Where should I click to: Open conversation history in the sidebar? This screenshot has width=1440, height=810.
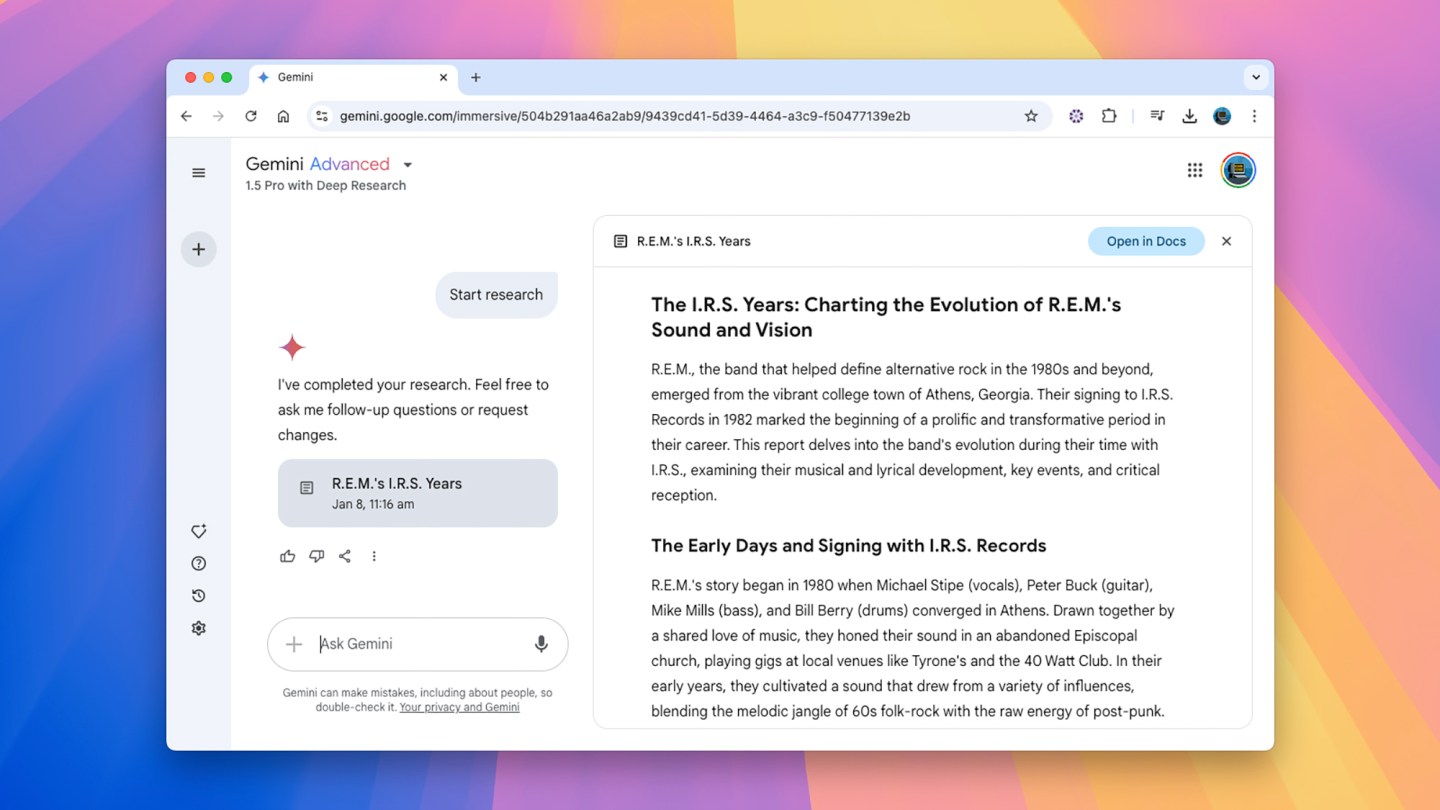198,595
